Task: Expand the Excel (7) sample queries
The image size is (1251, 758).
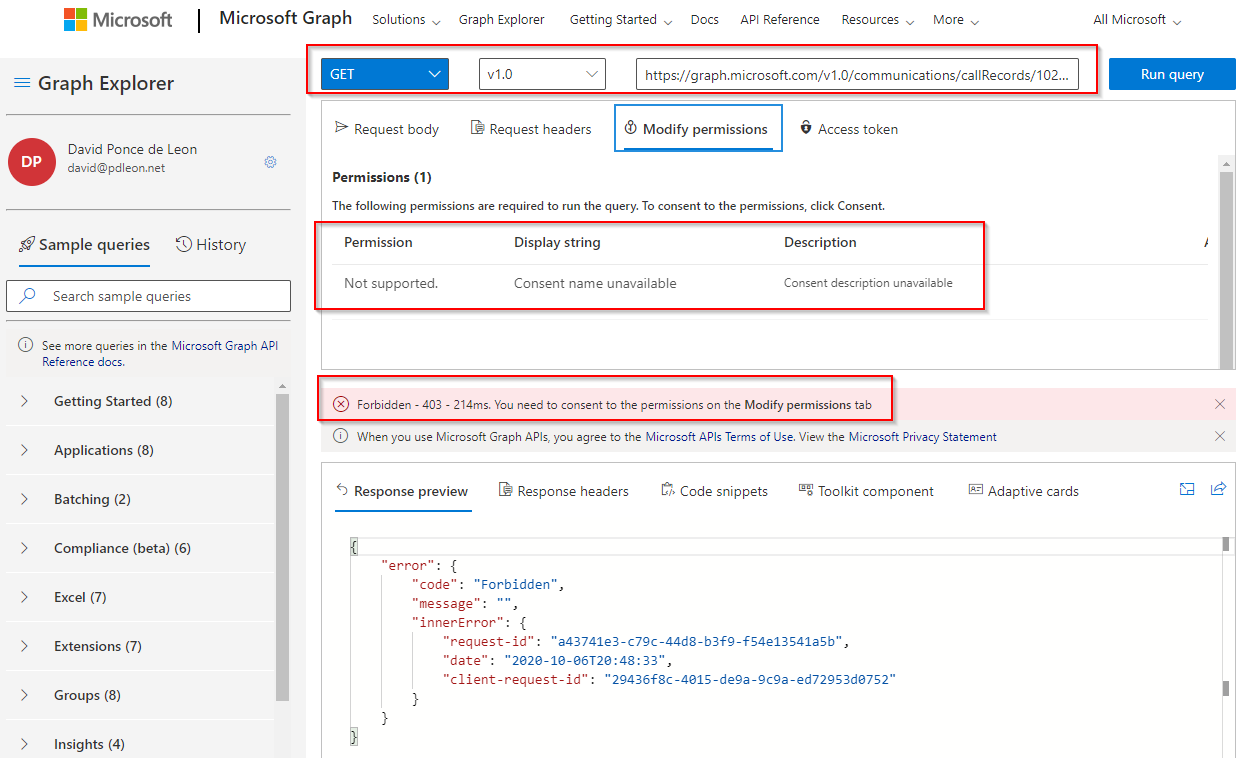Action: pos(80,597)
